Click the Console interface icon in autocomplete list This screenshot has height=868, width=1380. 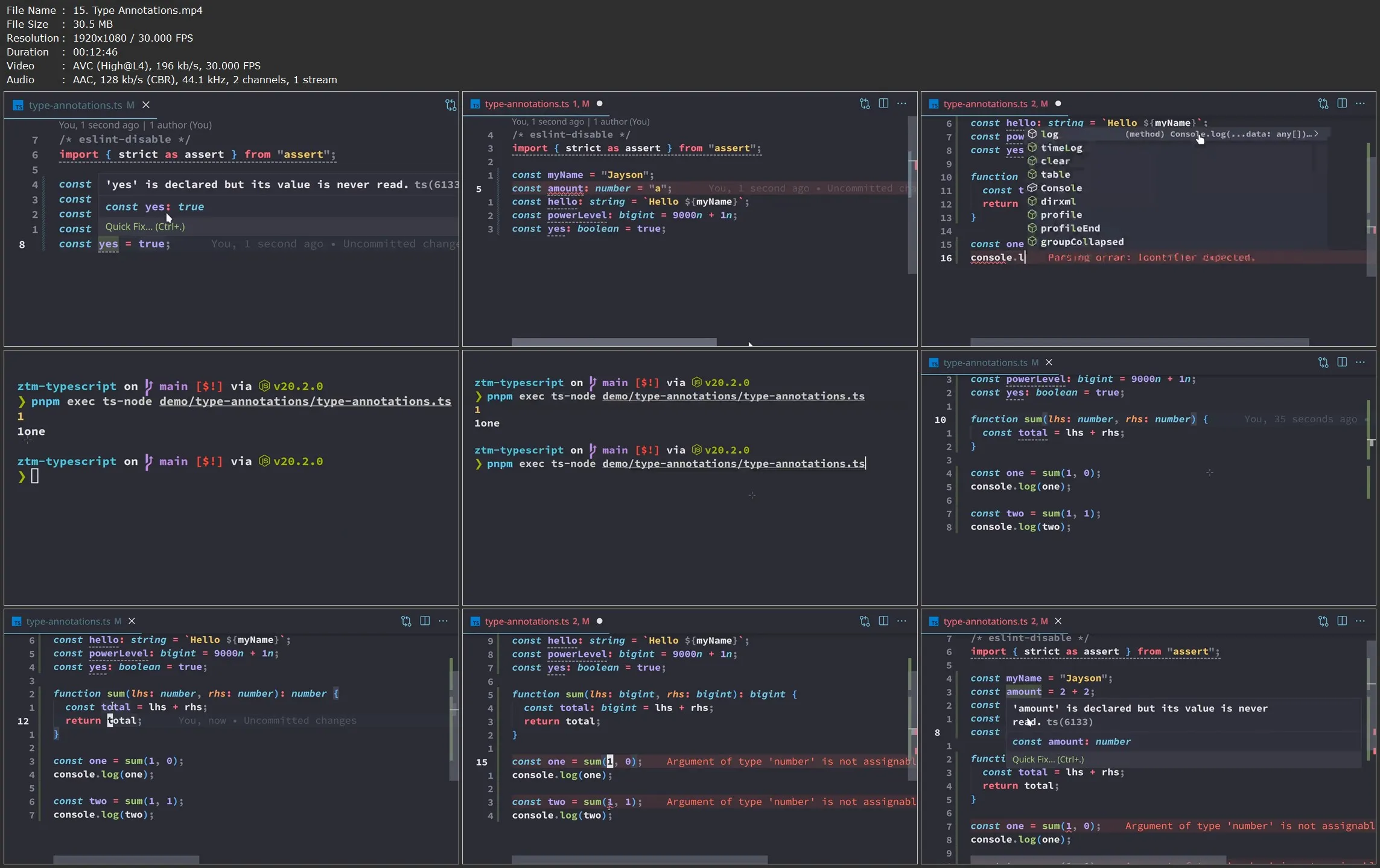point(1032,188)
